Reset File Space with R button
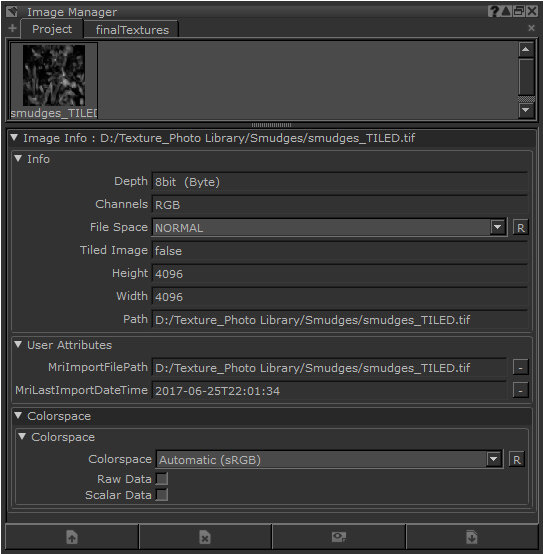The image size is (543, 554). 520,228
